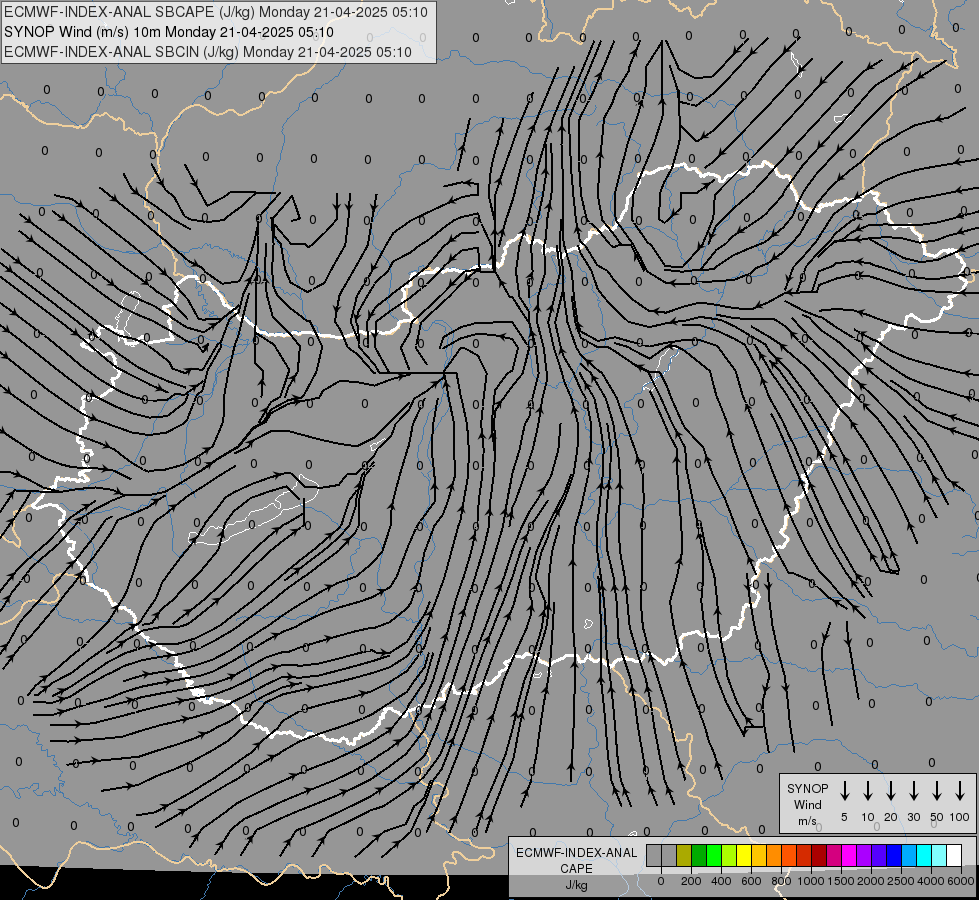Click the wind arrow above the 5 label
The image size is (979, 900).
(844, 791)
